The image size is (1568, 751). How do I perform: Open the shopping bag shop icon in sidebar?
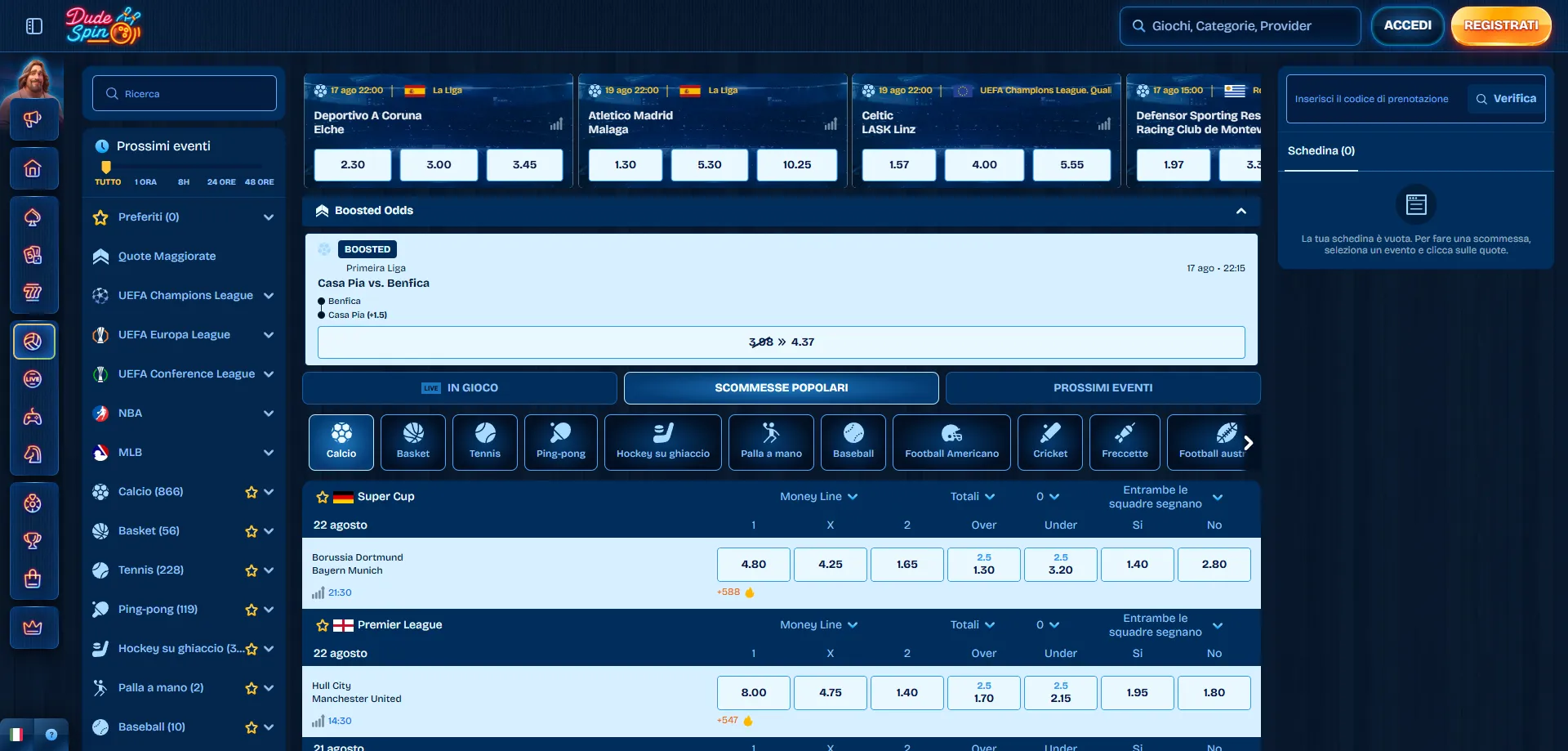(x=33, y=579)
